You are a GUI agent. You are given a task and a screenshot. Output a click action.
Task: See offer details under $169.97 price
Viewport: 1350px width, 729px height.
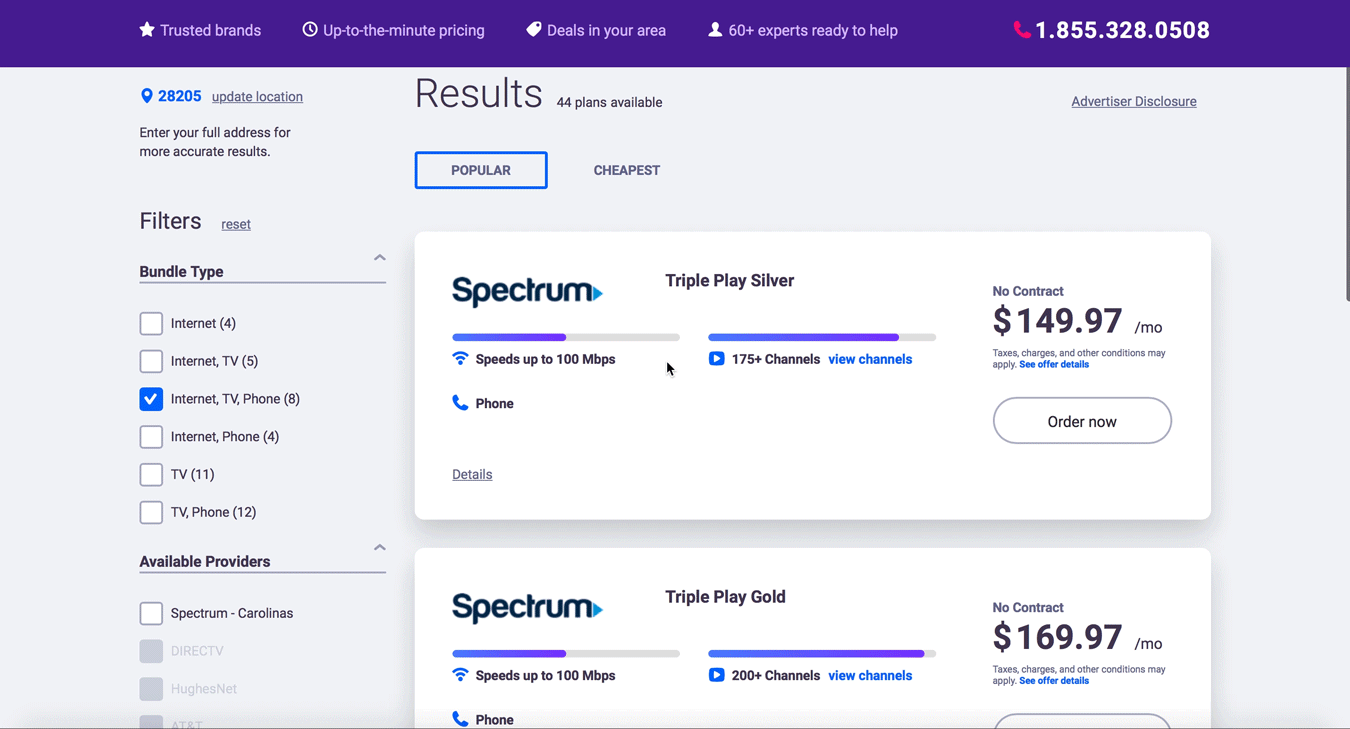tap(1054, 681)
